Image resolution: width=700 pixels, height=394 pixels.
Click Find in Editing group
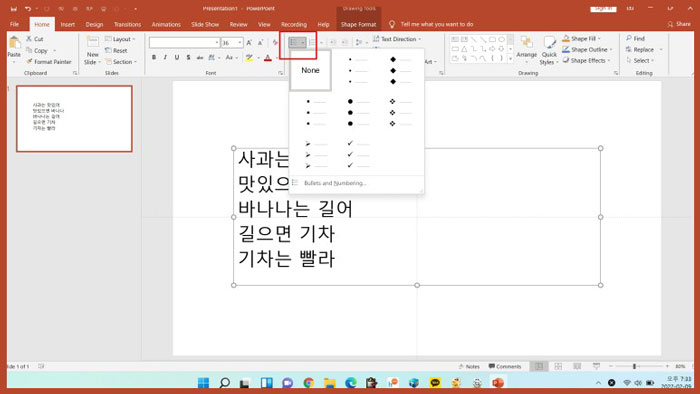(x=635, y=39)
